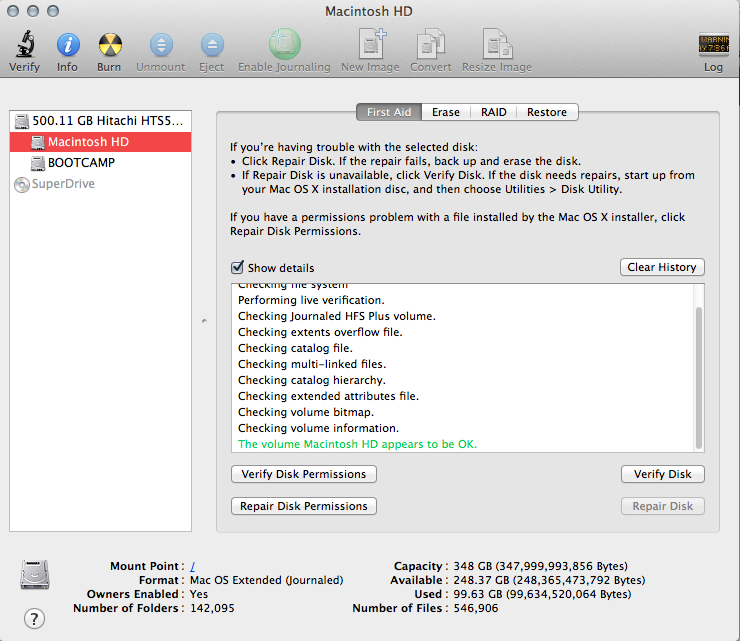Click the Unmount toolbar icon
The width and height of the screenshot is (740, 641).
tap(161, 45)
